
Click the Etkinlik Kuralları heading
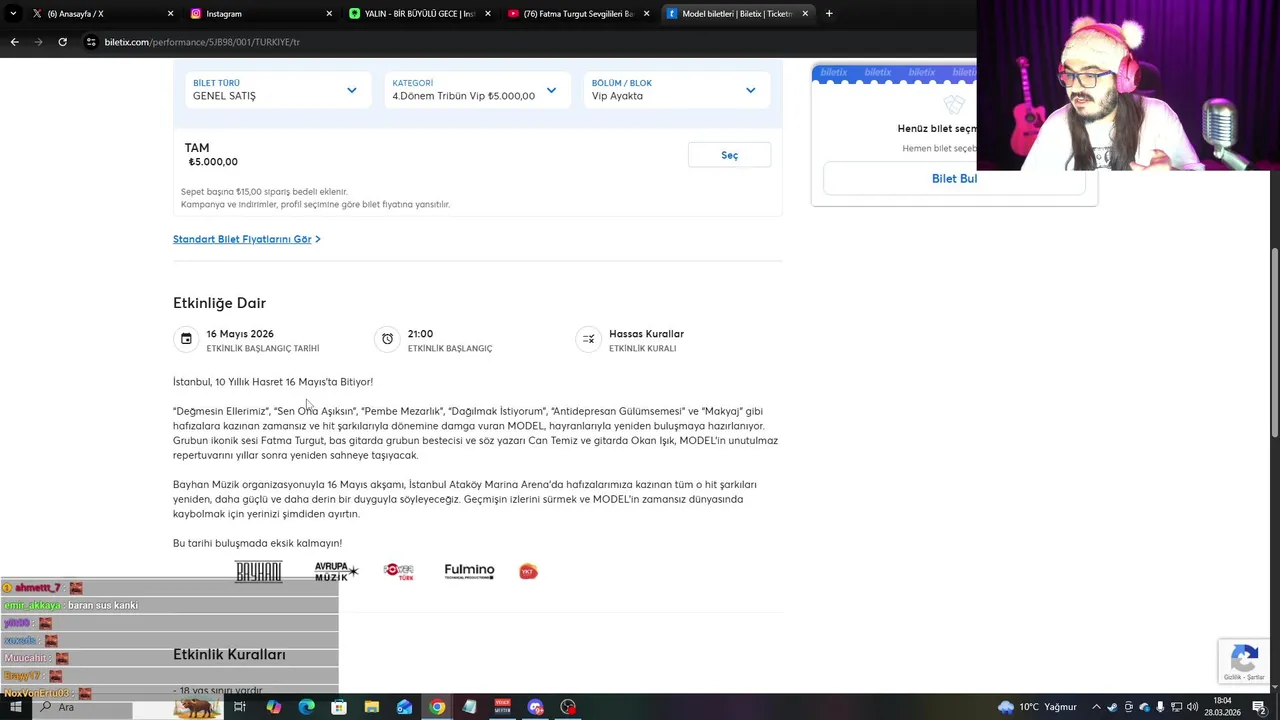229,654
